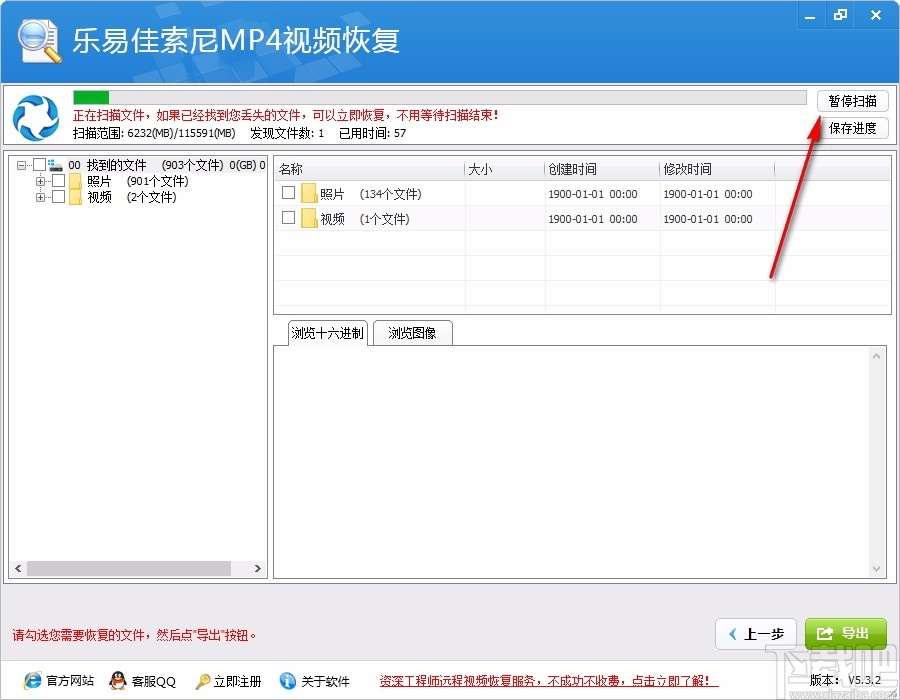Open the 官方网站 globe icon
This screenshot has height=700, width=900.
click(31, 681)
